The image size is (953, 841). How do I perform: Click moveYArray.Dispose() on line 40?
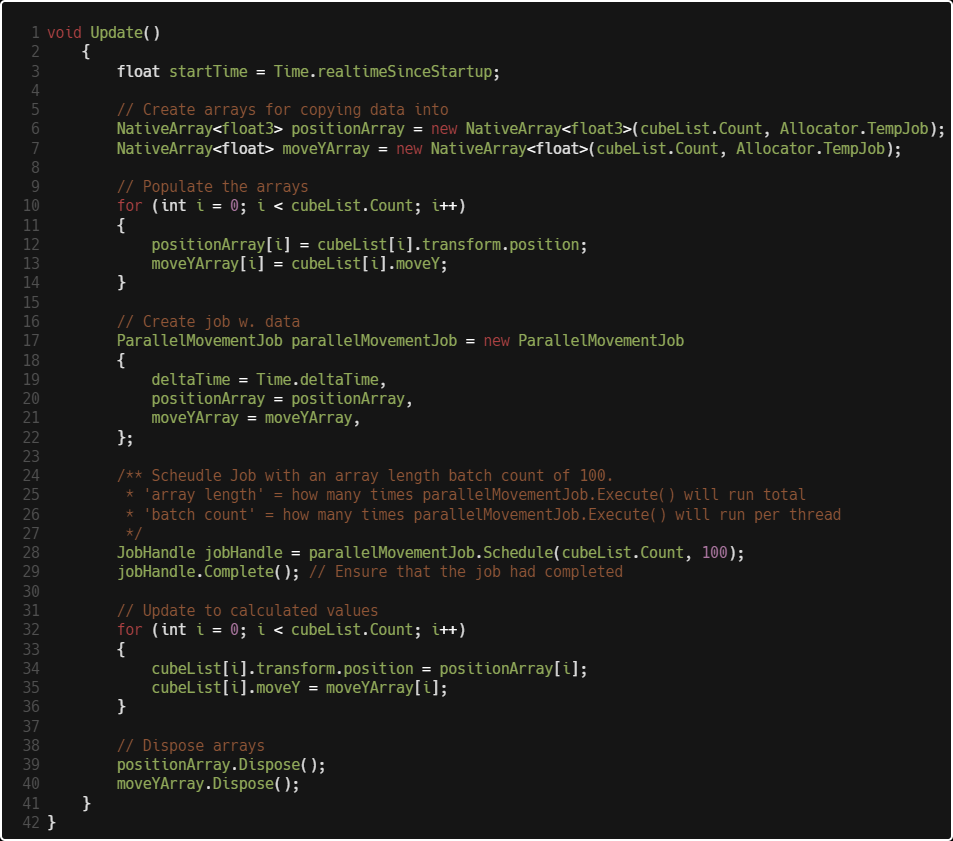click(x=204, y=784)
